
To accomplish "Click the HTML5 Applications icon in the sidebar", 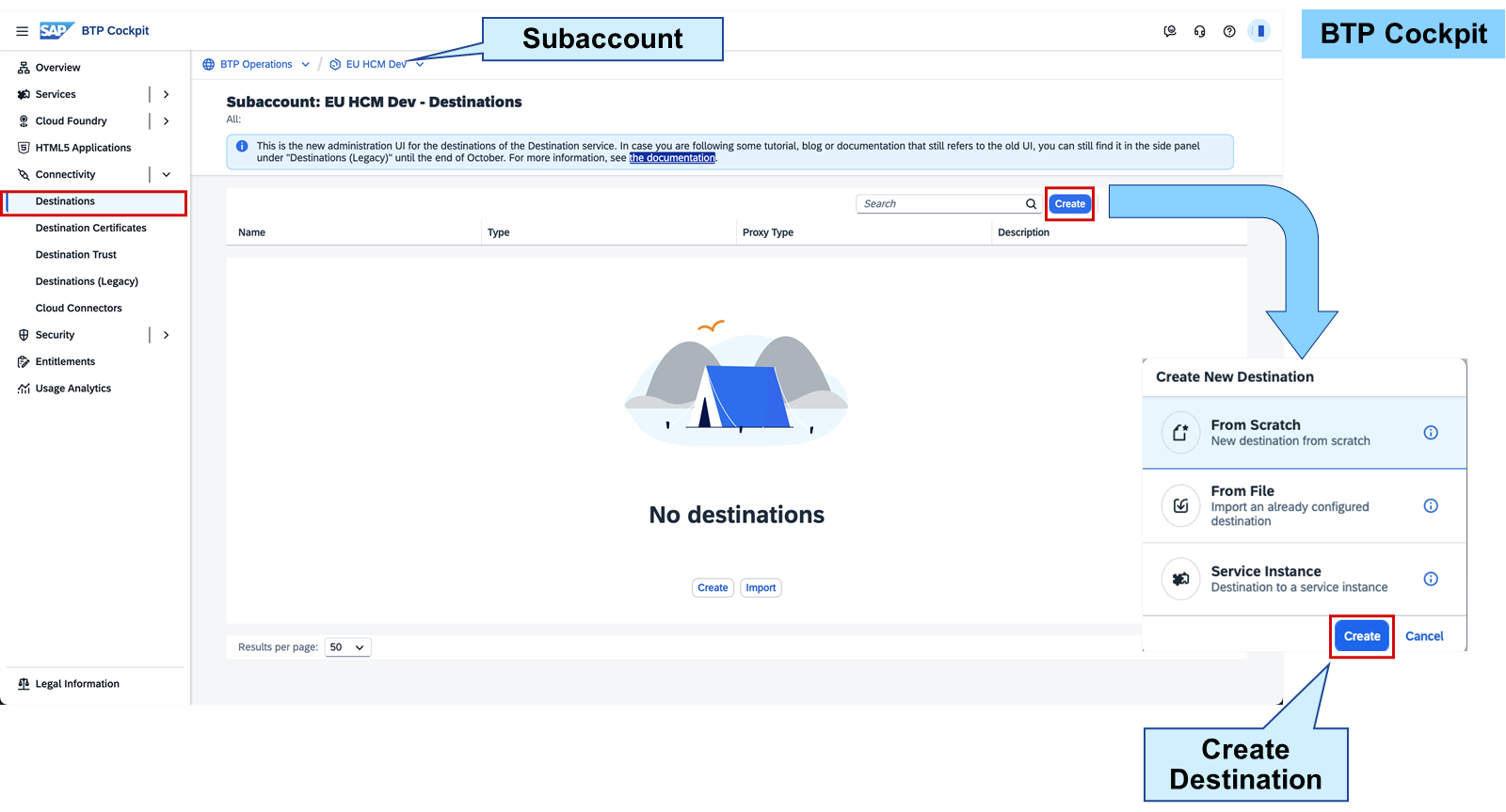I will point(24,148).
